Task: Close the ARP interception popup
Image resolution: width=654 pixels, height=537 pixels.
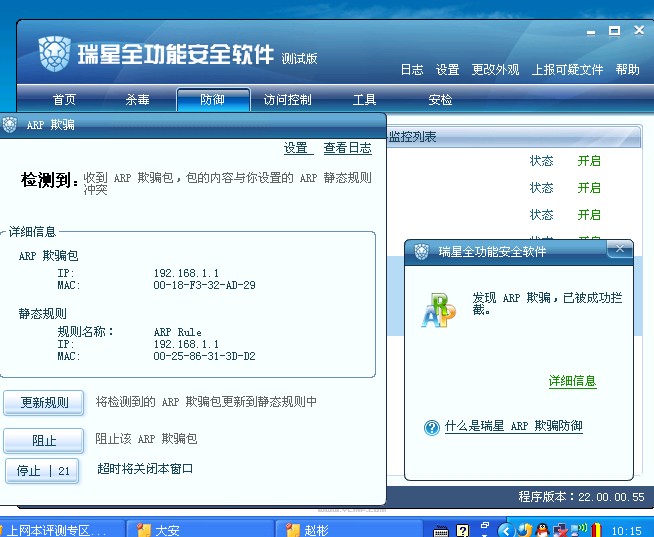Action: tap(620, 249)
